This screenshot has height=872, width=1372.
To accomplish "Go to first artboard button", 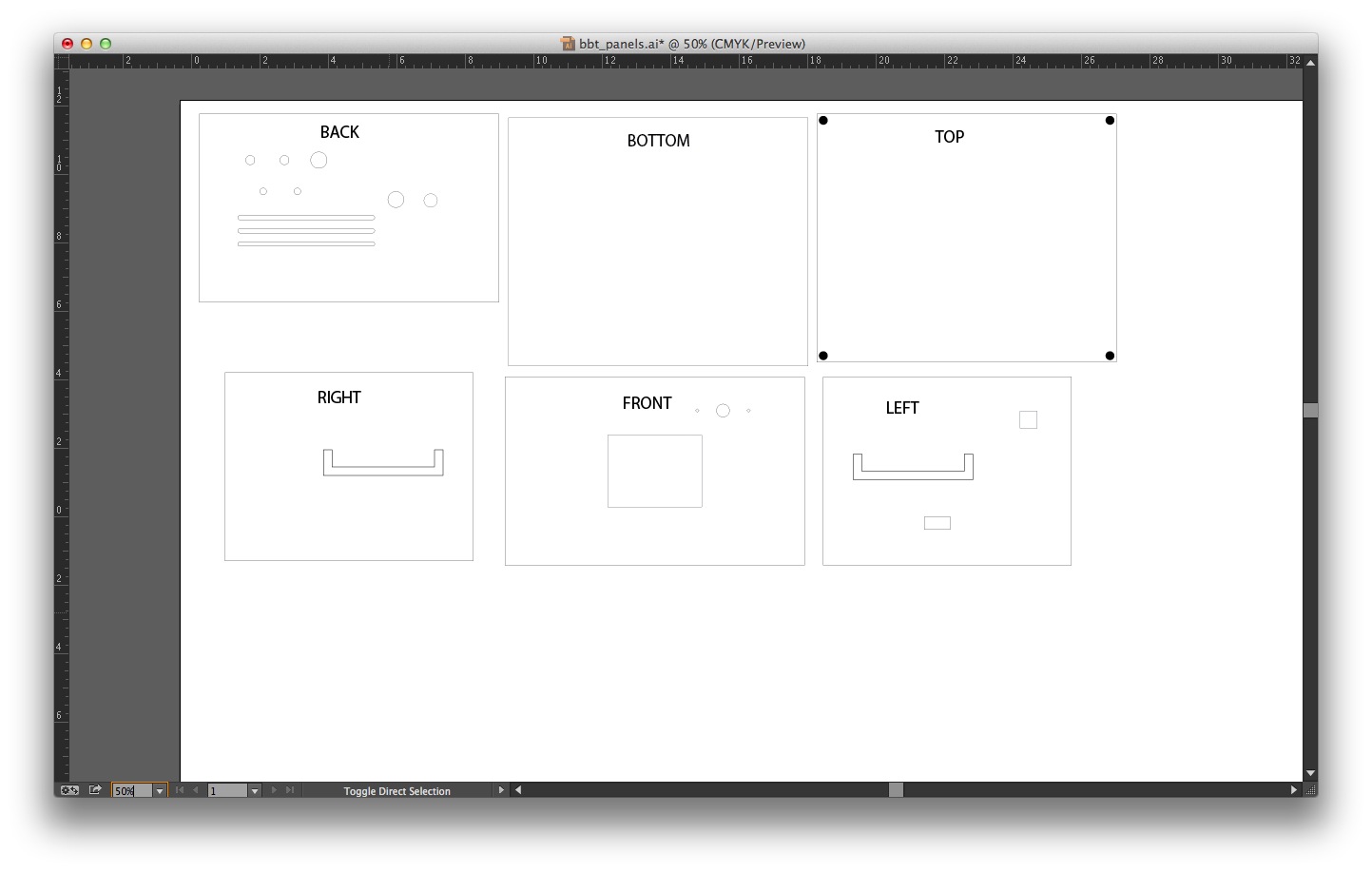I will click(x=180, y=790).
